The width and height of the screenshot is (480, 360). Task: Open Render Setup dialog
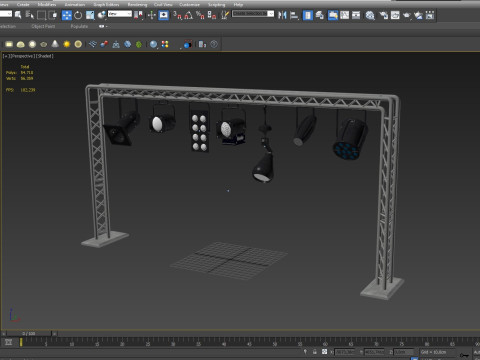point(383,15)
